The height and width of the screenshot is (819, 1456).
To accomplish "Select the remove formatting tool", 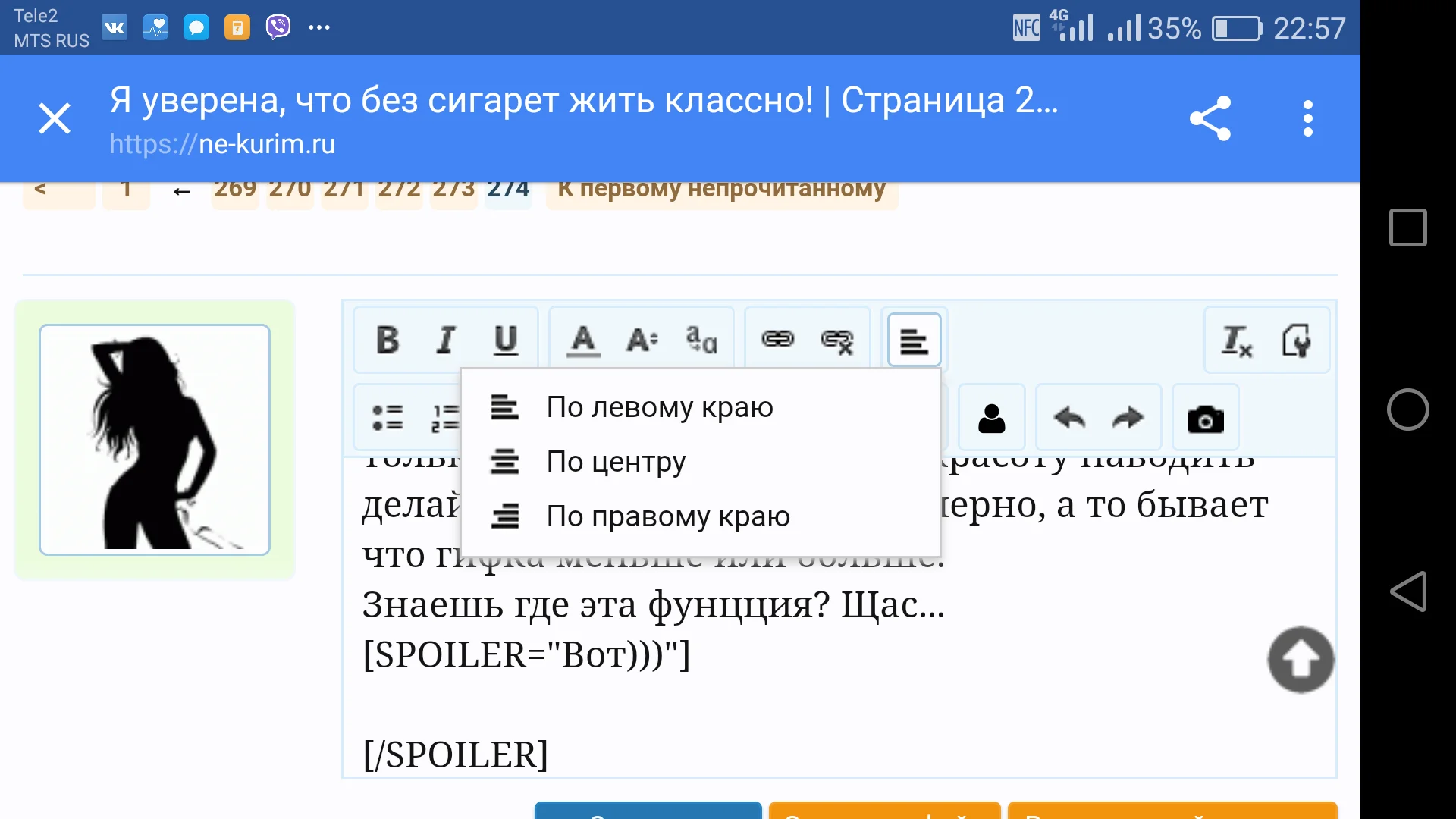I will tap(1235, 340).
